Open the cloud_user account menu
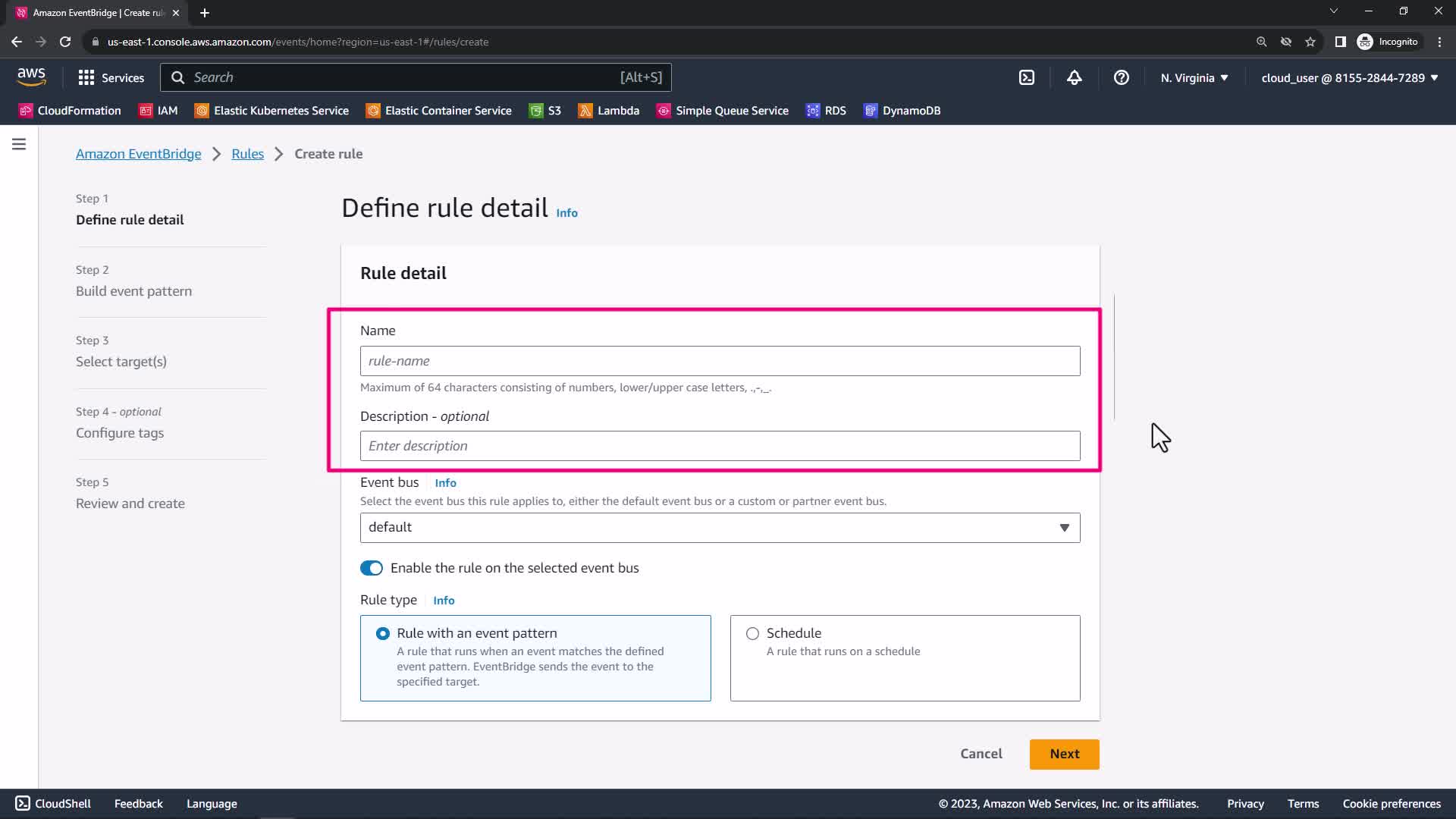 [x=1349, y=77]
